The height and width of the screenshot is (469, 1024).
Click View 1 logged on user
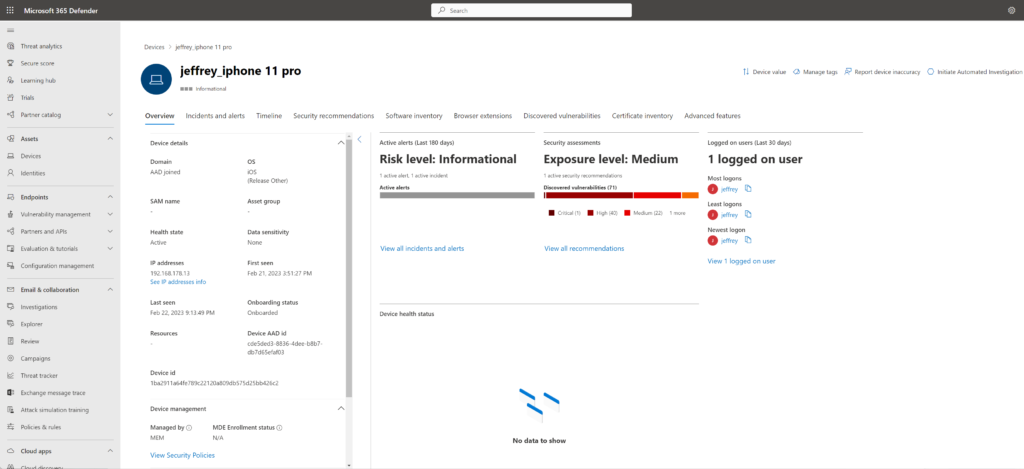[741, 261]
